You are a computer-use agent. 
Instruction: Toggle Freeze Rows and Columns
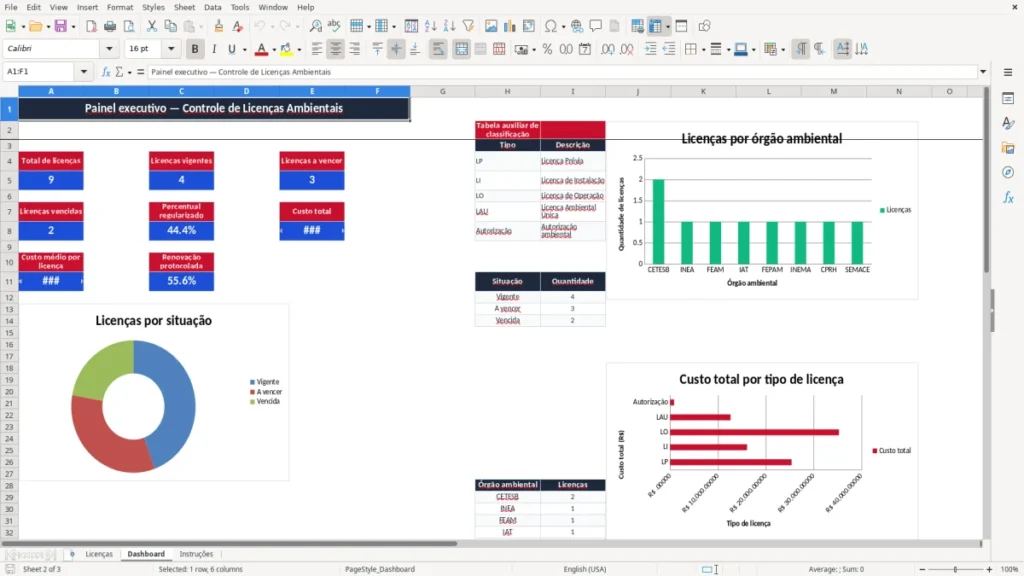pos(655,26)
